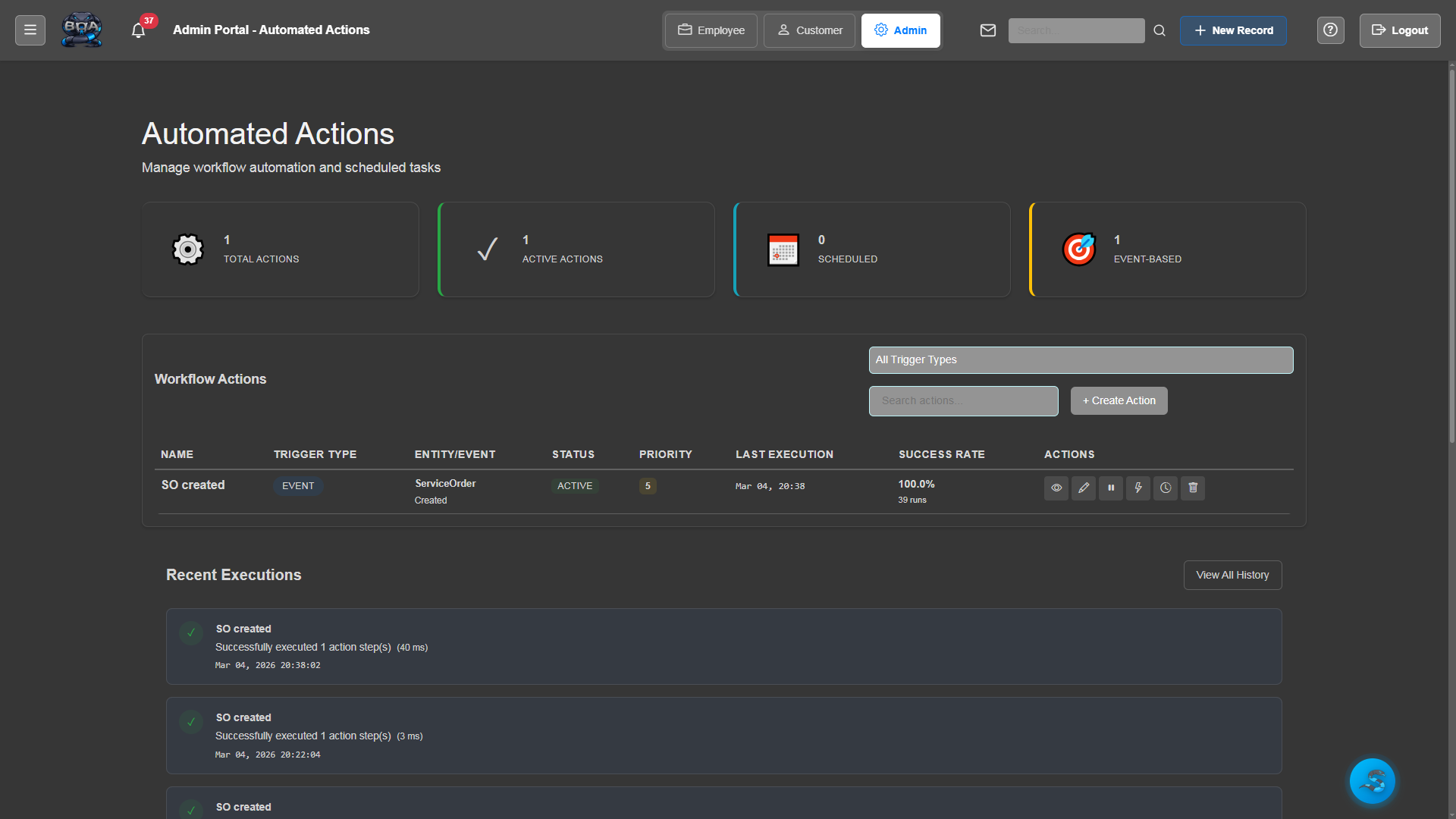This screenshot has height=819, width=1456.
Task: Open the mail envelope icon
Action: click(988, 30)
